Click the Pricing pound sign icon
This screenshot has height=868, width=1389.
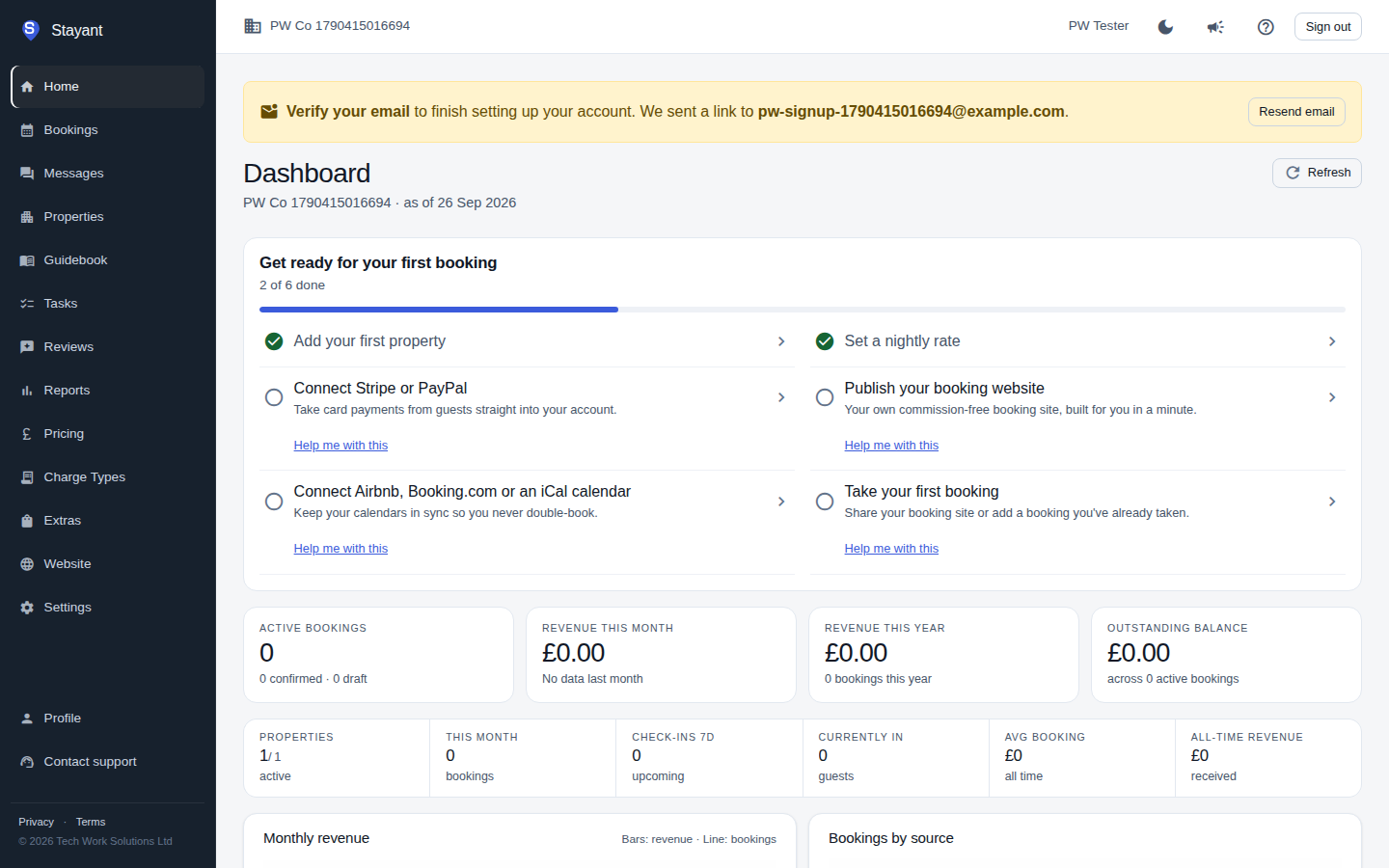[x=27, y=434]
